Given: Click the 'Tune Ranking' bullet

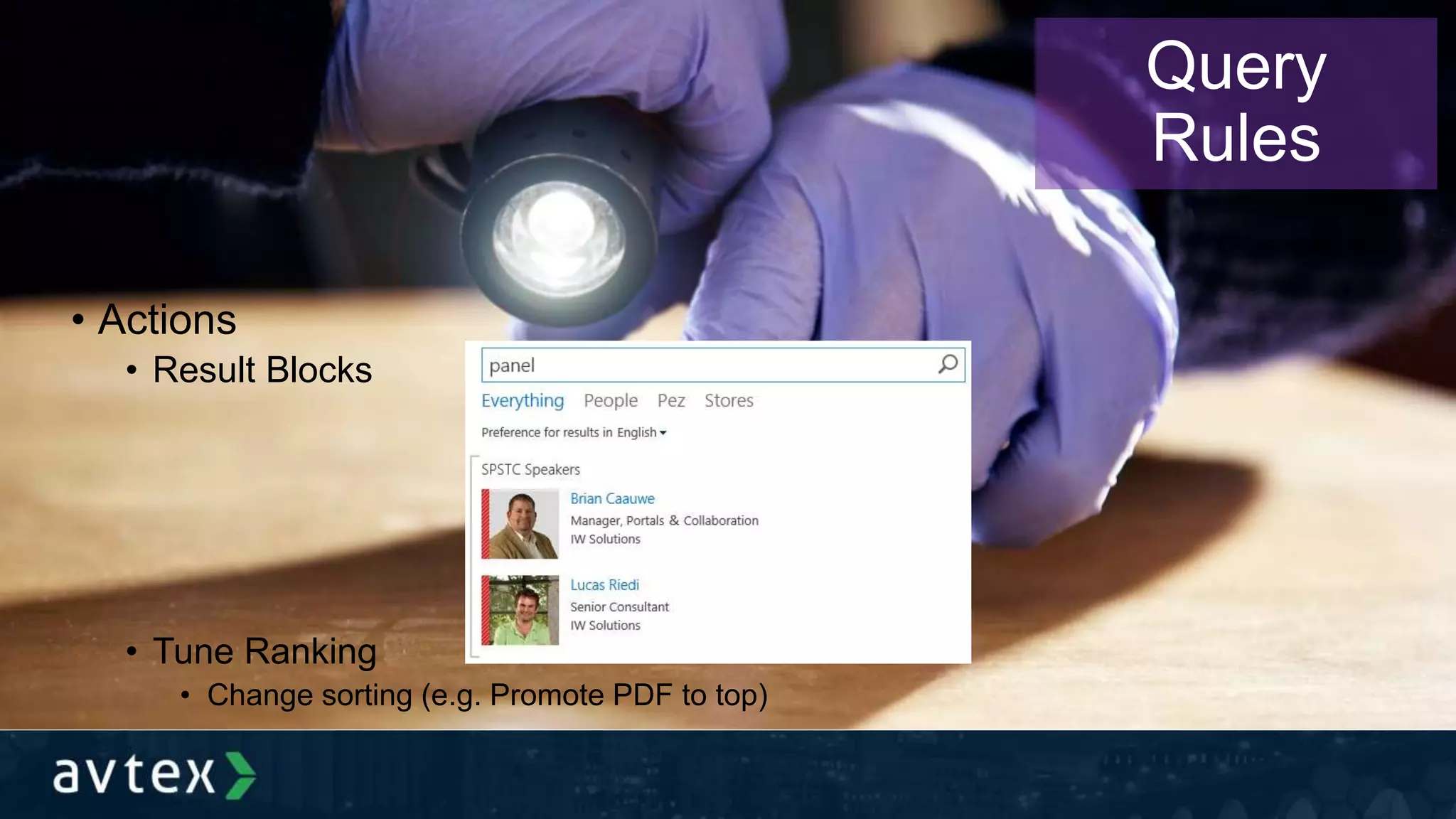Looking at the screenshot, I should pos(264,652).
